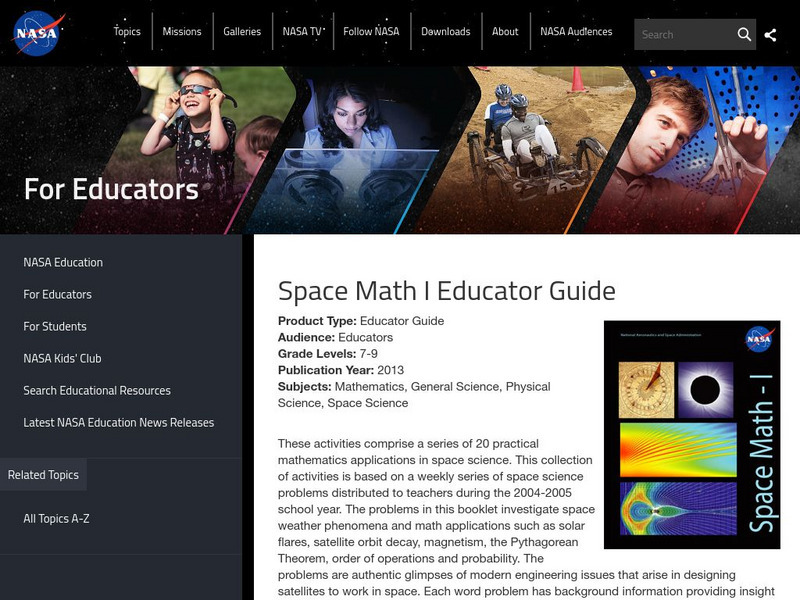Click the 'Grade Levels: 7-9' text

pyautogui.click(x=328, y=354)
